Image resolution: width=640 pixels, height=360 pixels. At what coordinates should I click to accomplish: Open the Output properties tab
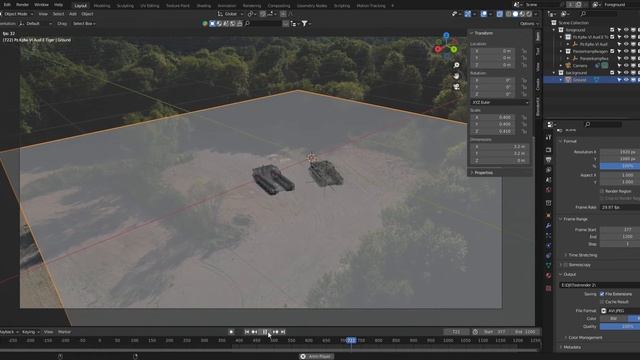[548, 160]
